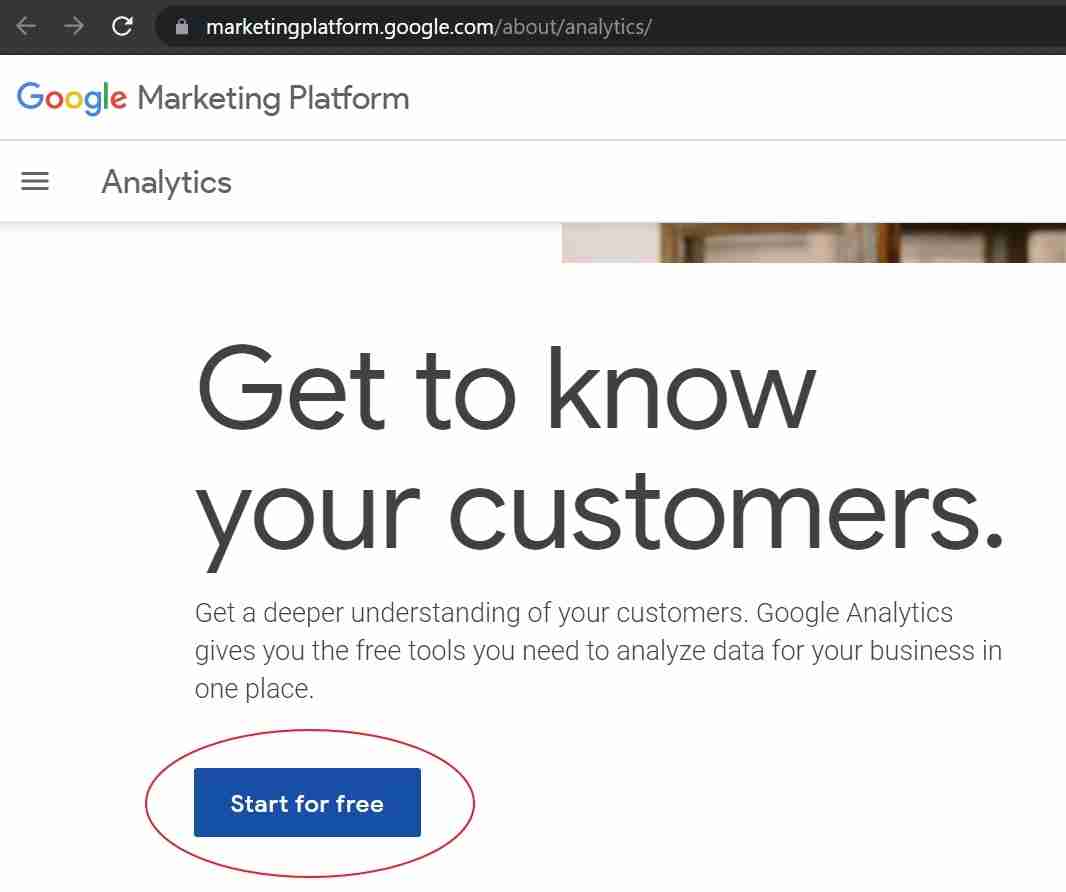1066x892 pixels.
Task: Click the hero photo strip below the header
Action: 814,243
